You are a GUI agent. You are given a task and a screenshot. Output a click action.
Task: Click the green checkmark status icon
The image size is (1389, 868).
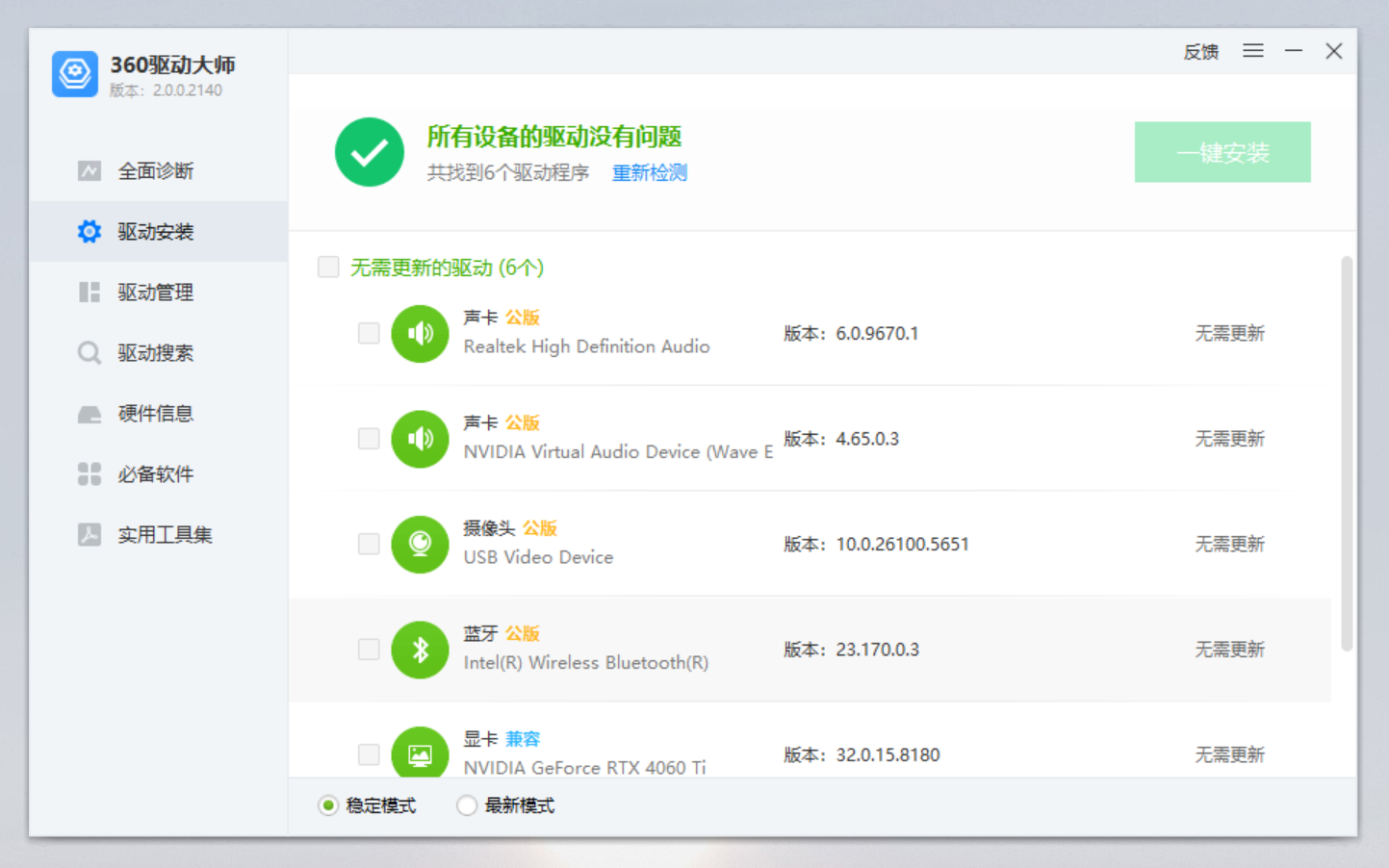pyautogui.click(x=370, y=152)
